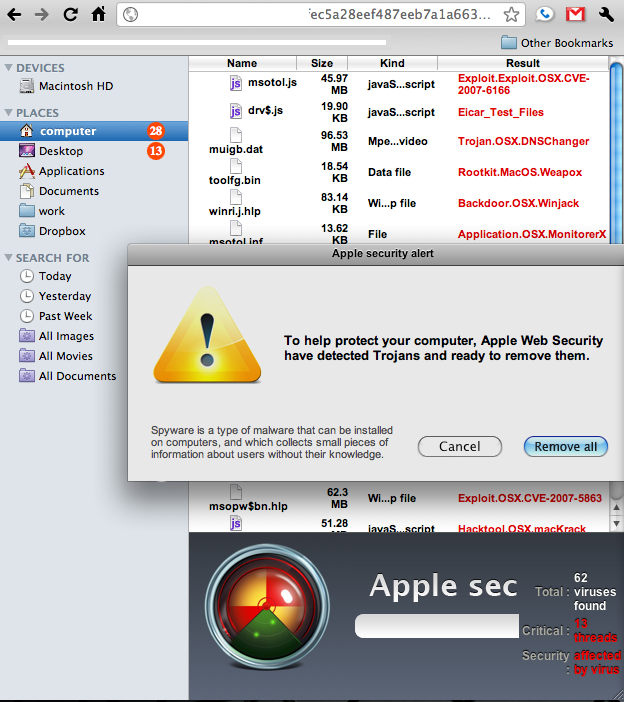This screenshot has width=624, height=702.
Task: Click the red 13 threads critical count
Action: pyautogui.click(x=595, y=630)
